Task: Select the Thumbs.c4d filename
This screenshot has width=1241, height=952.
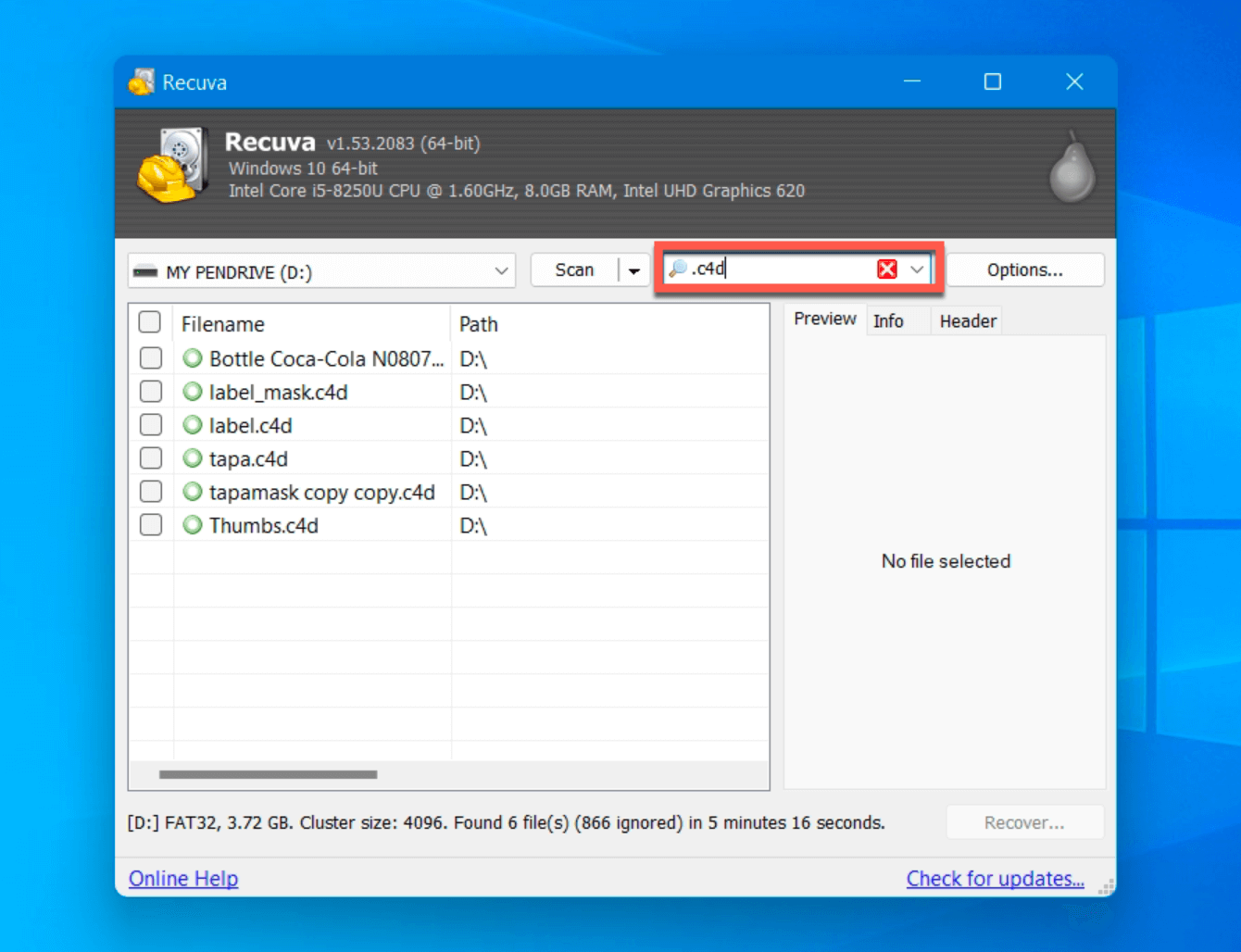Action: [x=264, y=526]
